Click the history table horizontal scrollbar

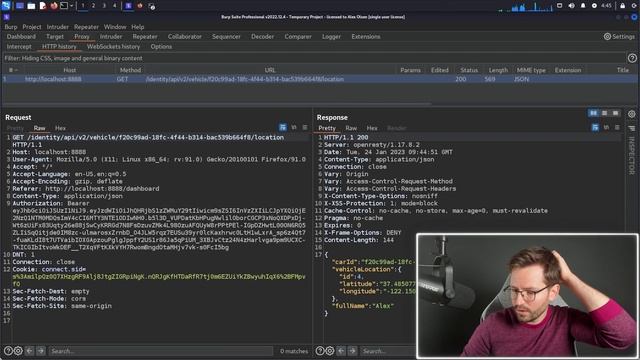click(x=216, y=104)
